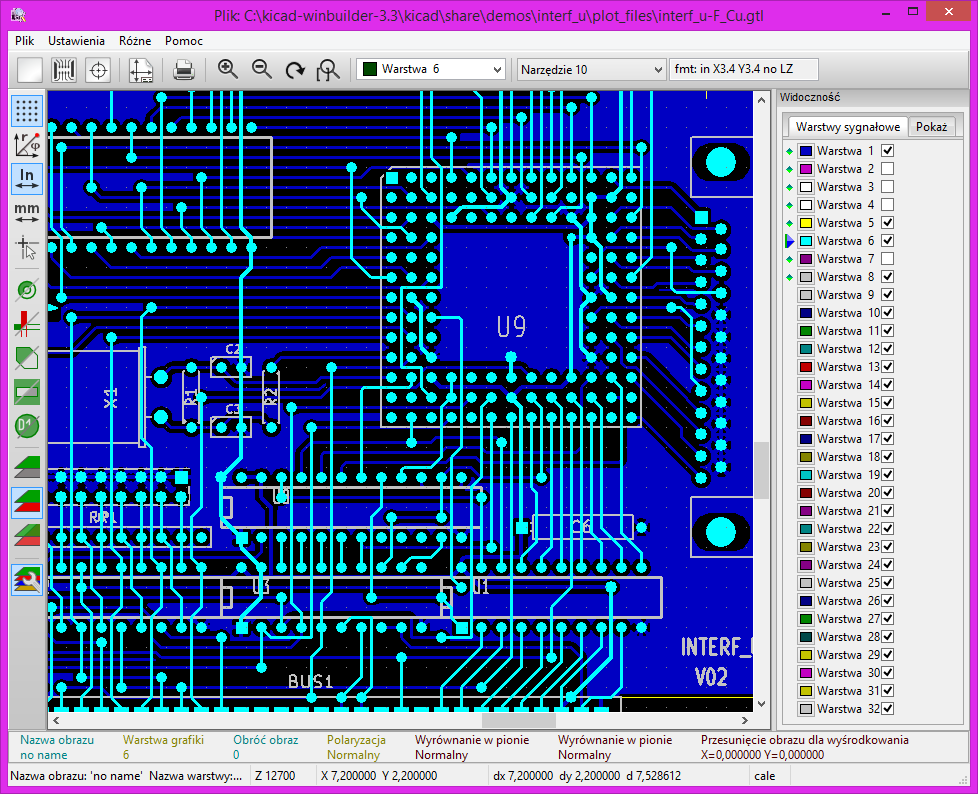
Task: Switch units to millimeters
Action: 26,210
